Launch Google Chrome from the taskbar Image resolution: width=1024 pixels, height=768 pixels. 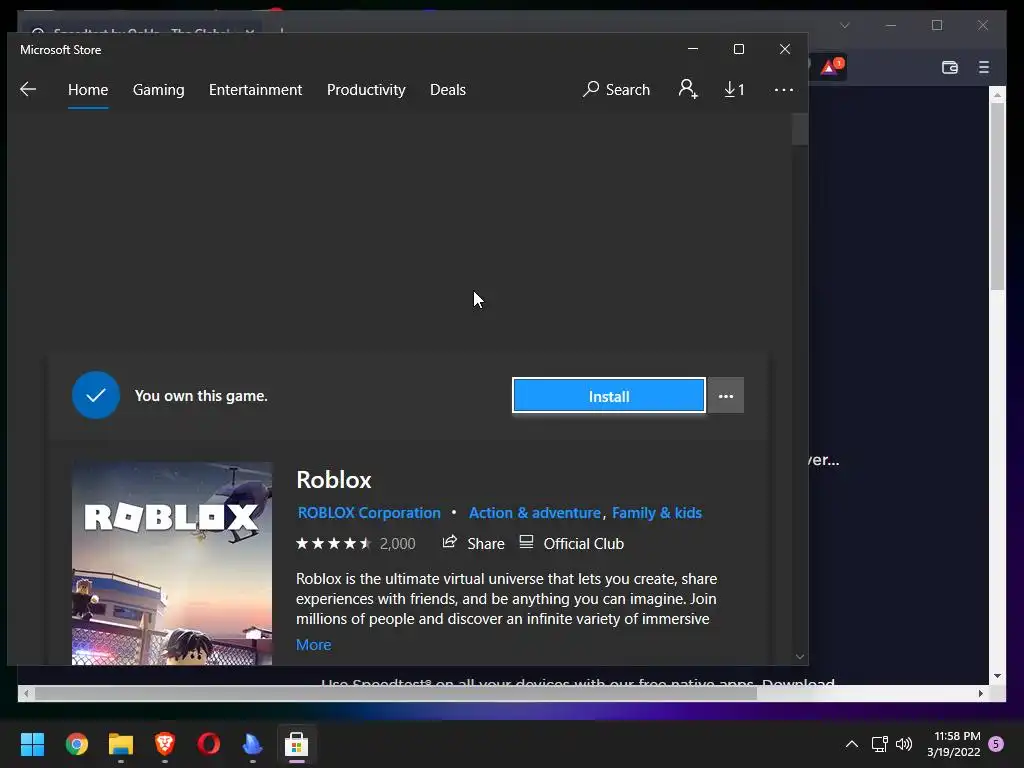click(76, 744)
